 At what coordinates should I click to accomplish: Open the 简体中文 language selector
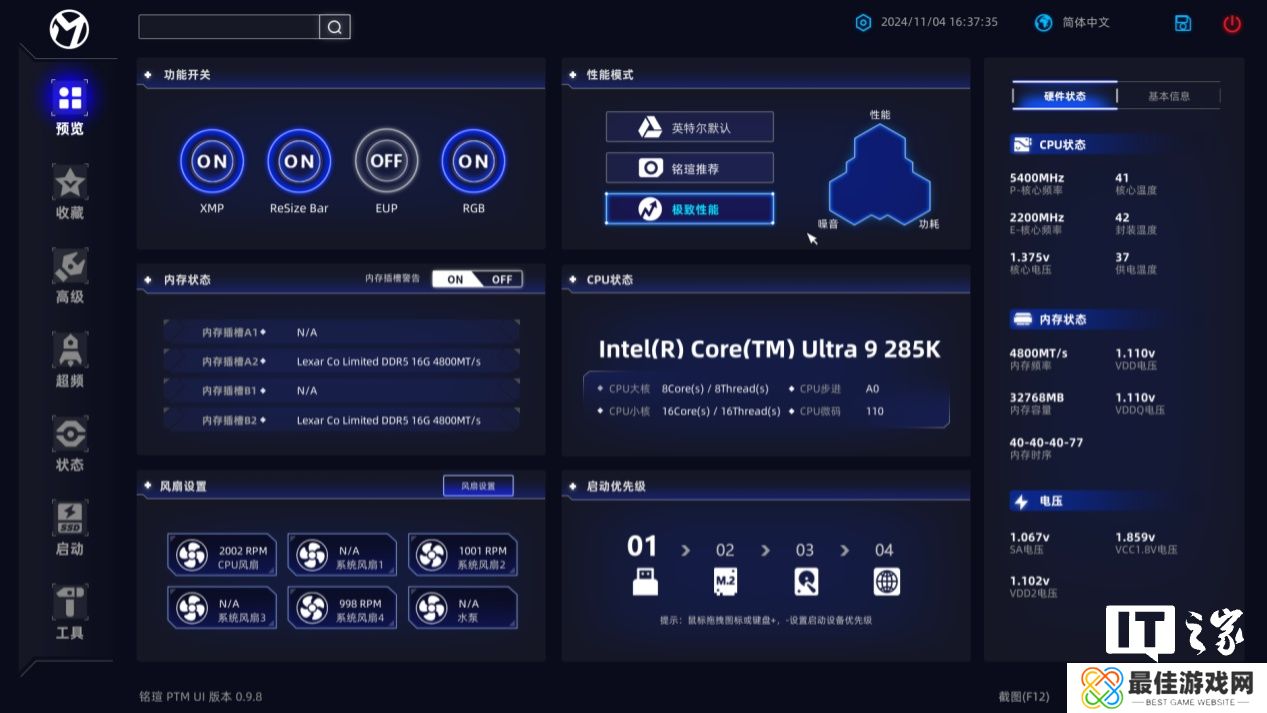click(x=1073, y=22)
